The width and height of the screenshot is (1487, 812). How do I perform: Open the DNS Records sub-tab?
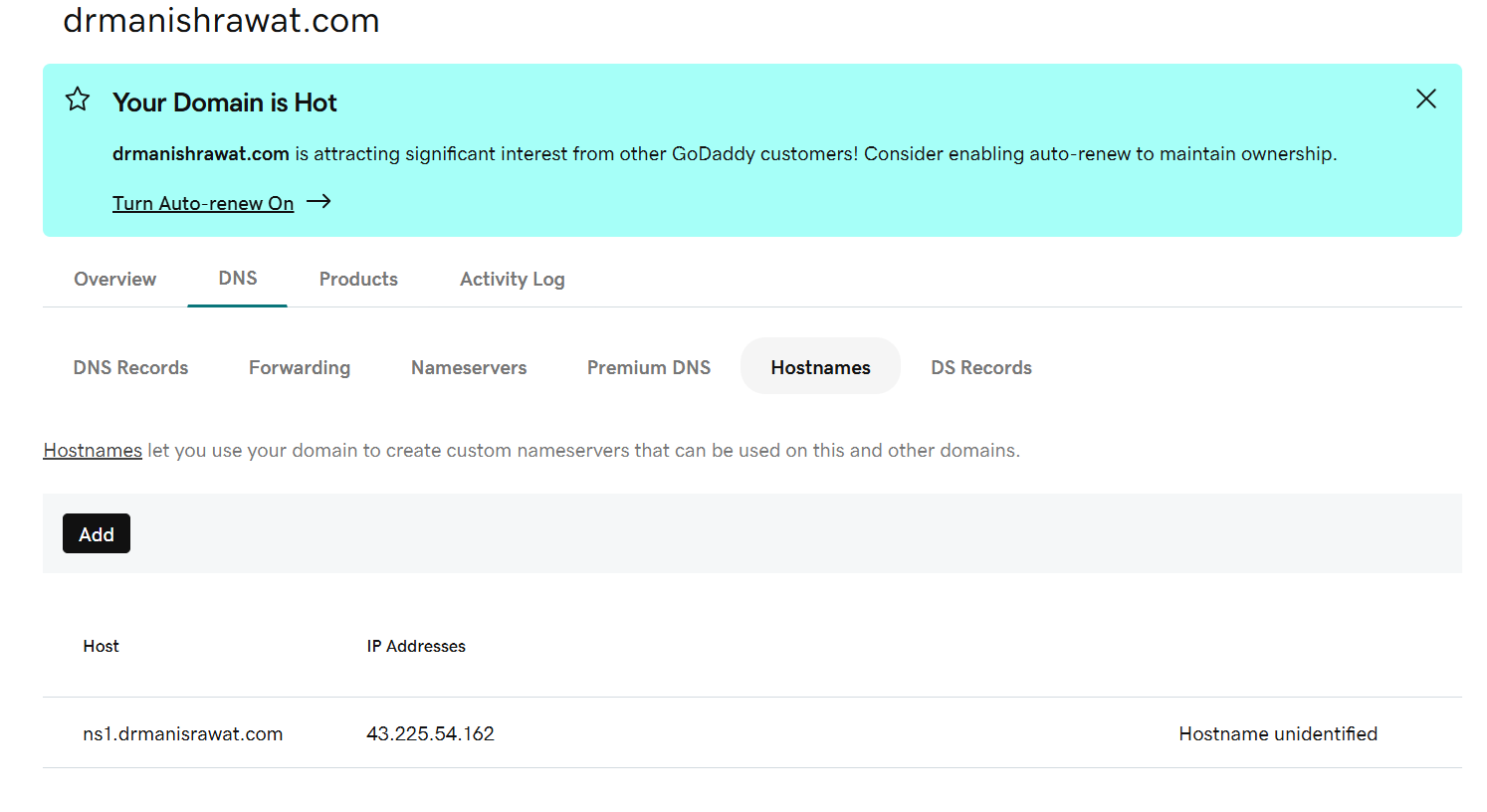(130, 367)
